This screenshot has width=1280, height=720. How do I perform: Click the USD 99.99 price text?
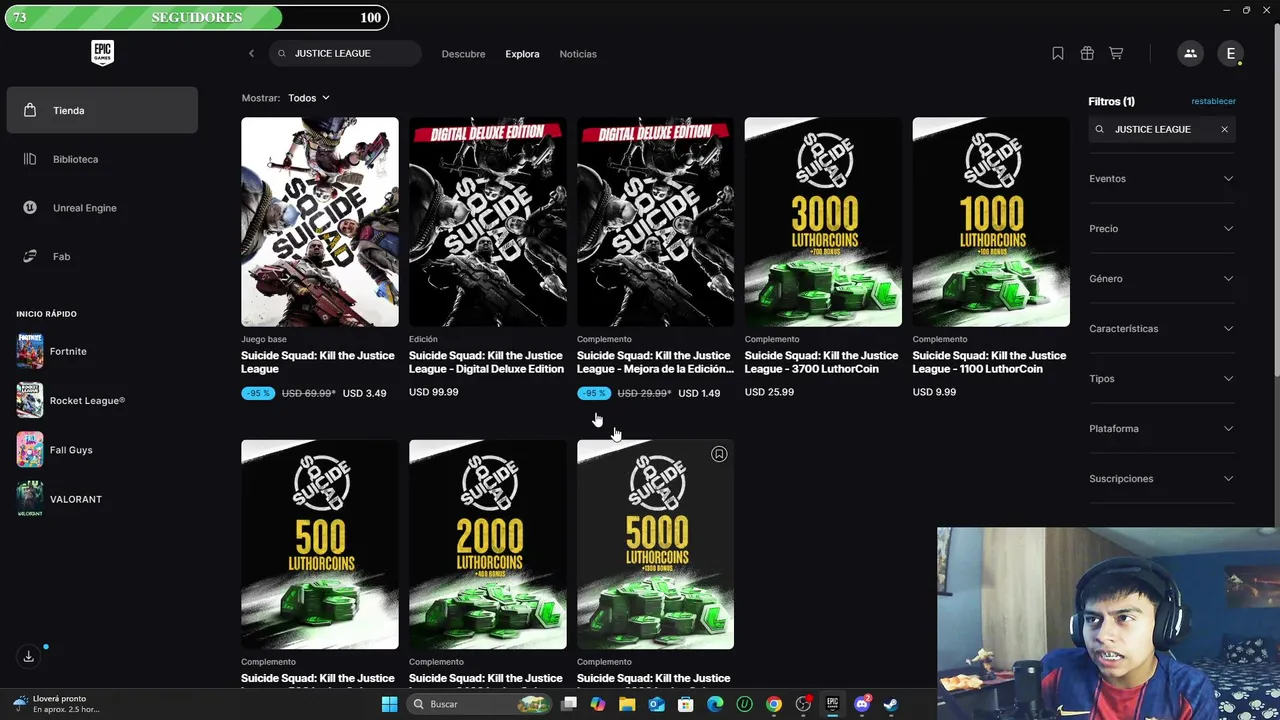coord(433,392)
